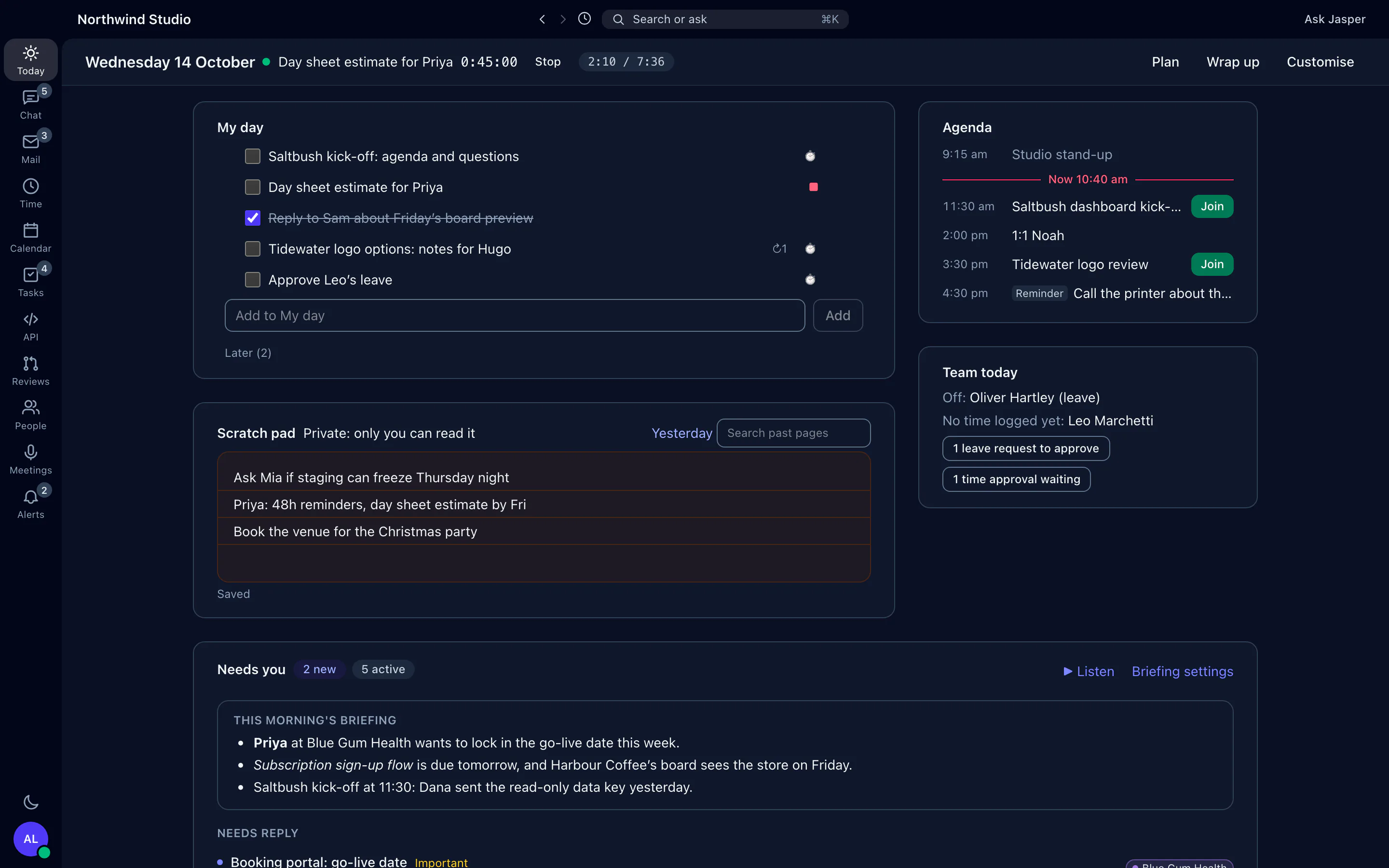The height and width of the screenshot is (868, 1389).
Task: Open the Calendar section
Action: [x=30, y=237]
